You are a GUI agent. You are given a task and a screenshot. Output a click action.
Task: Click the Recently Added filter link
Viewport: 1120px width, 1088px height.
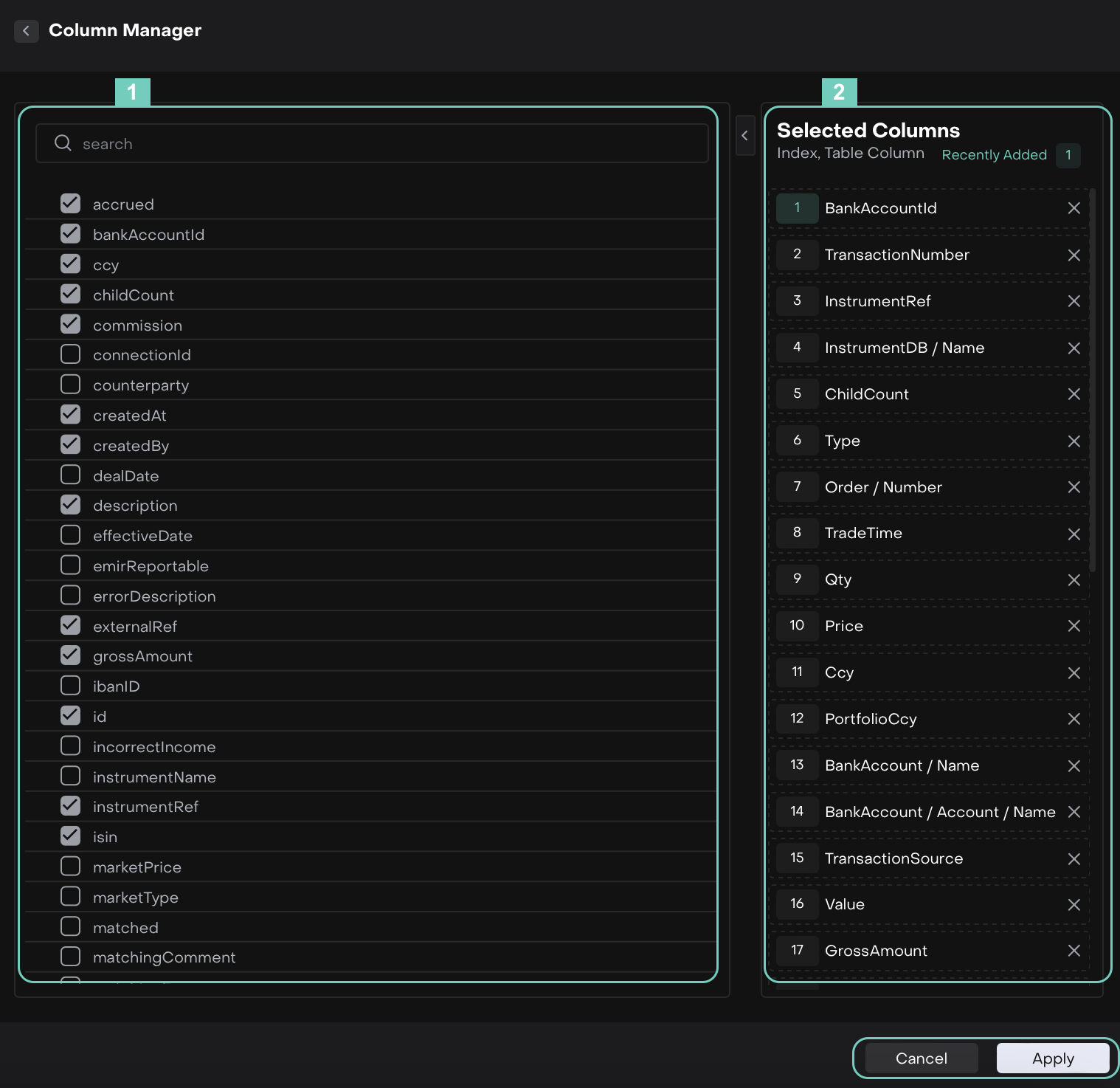tap(994, 155)
